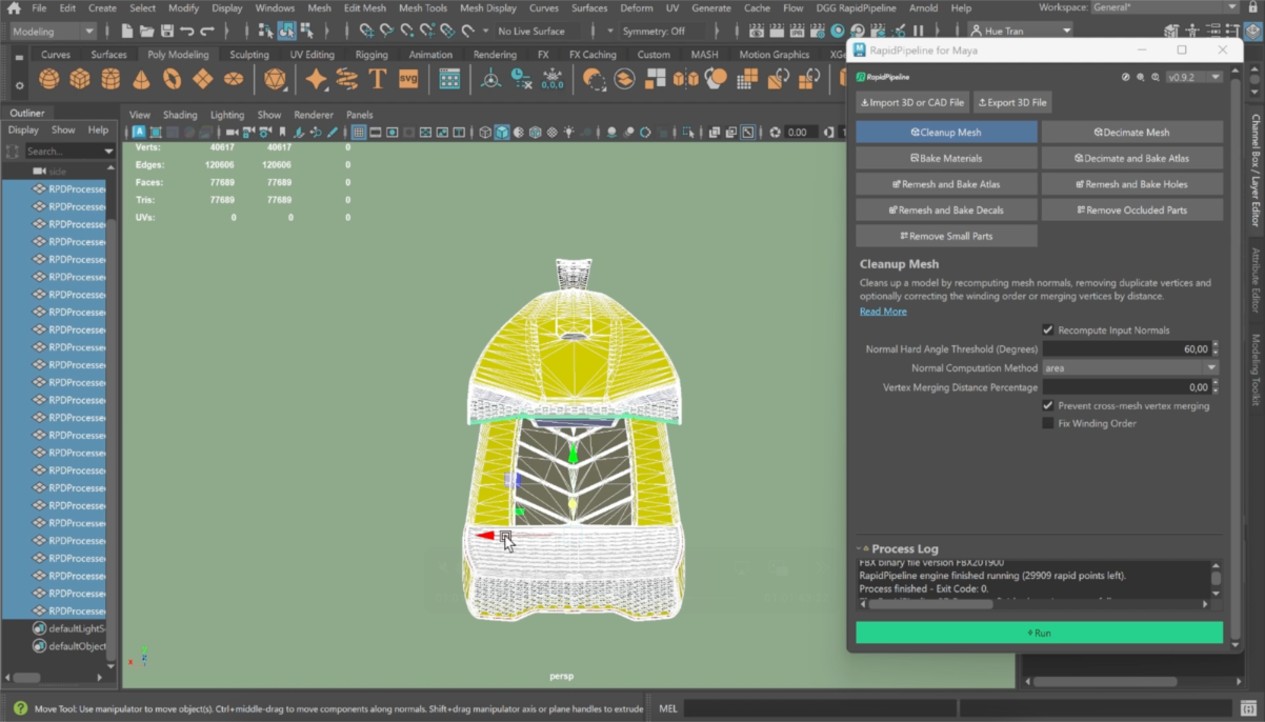Click the platonic solid shelf icon
The image size is (1265, 722).
pyautogui.click(x=275, y=78)
